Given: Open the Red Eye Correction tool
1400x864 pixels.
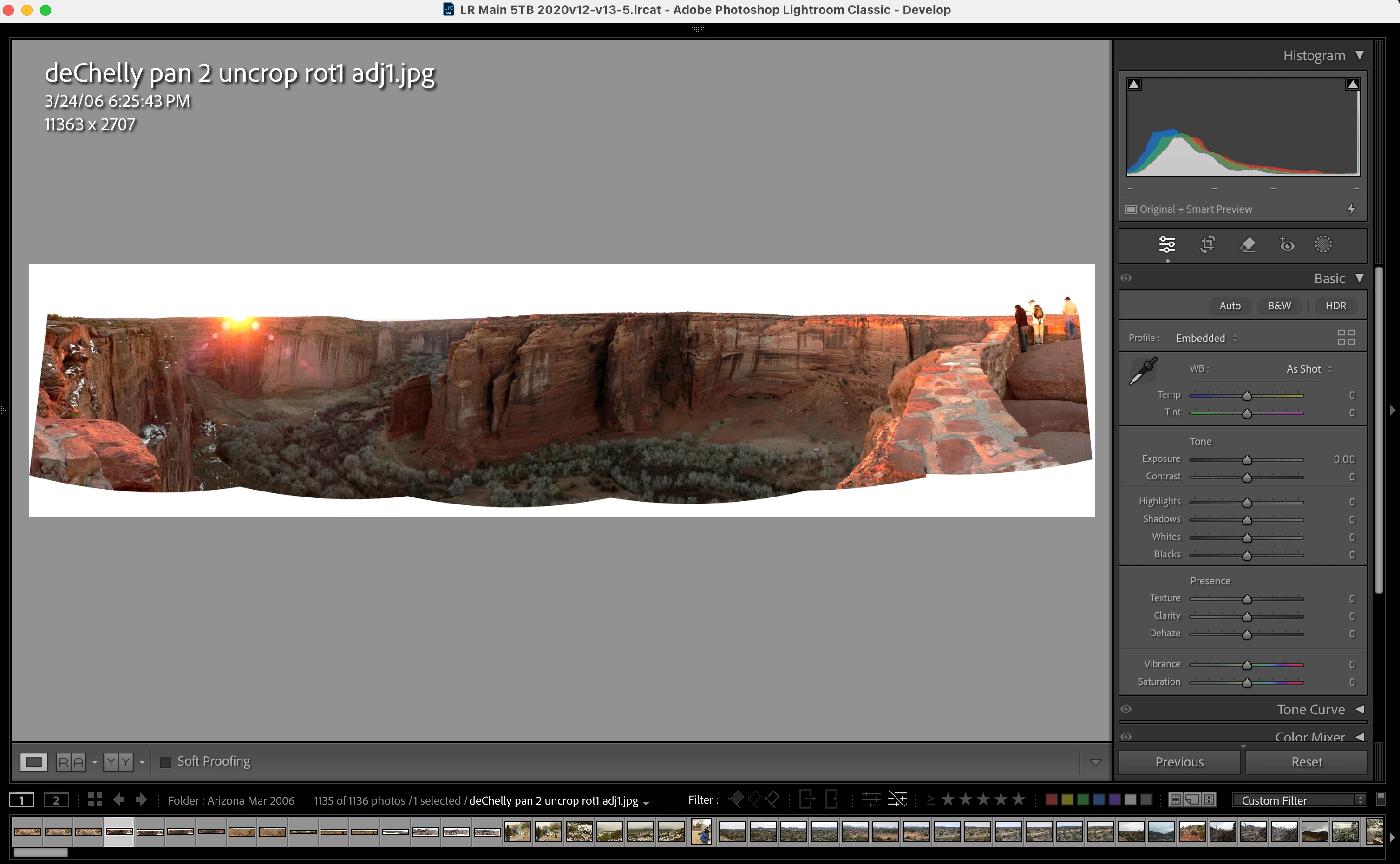Looking at the screenshot, I should [x=1286, y=245].
